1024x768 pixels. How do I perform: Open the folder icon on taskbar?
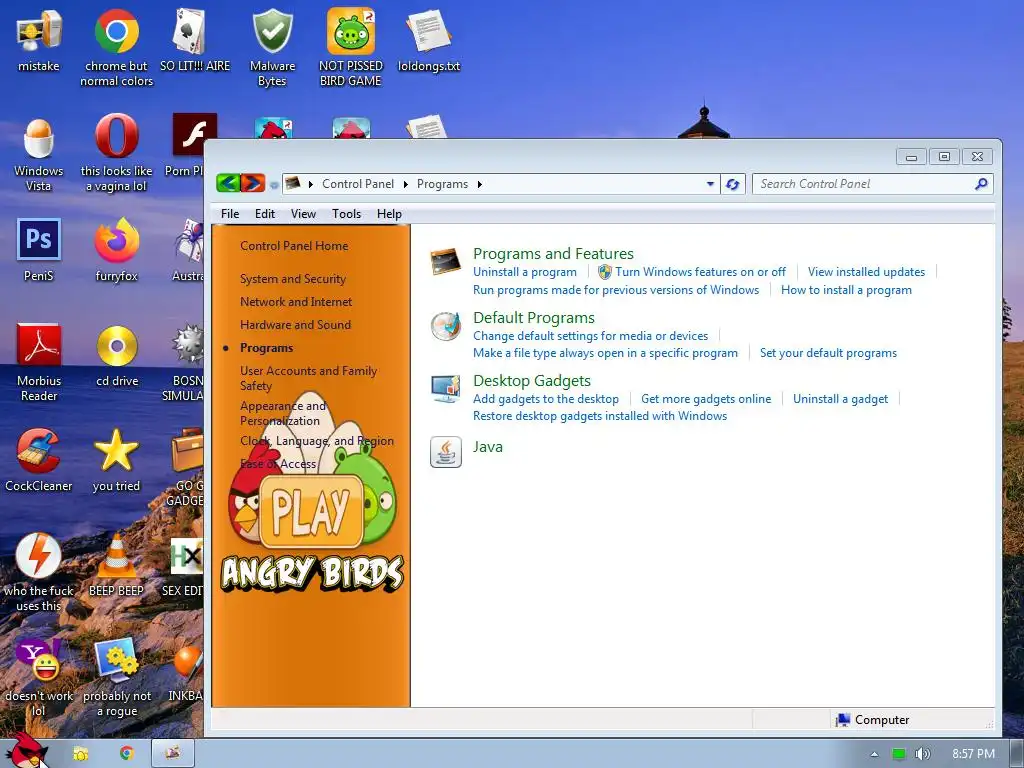point(81,754)
